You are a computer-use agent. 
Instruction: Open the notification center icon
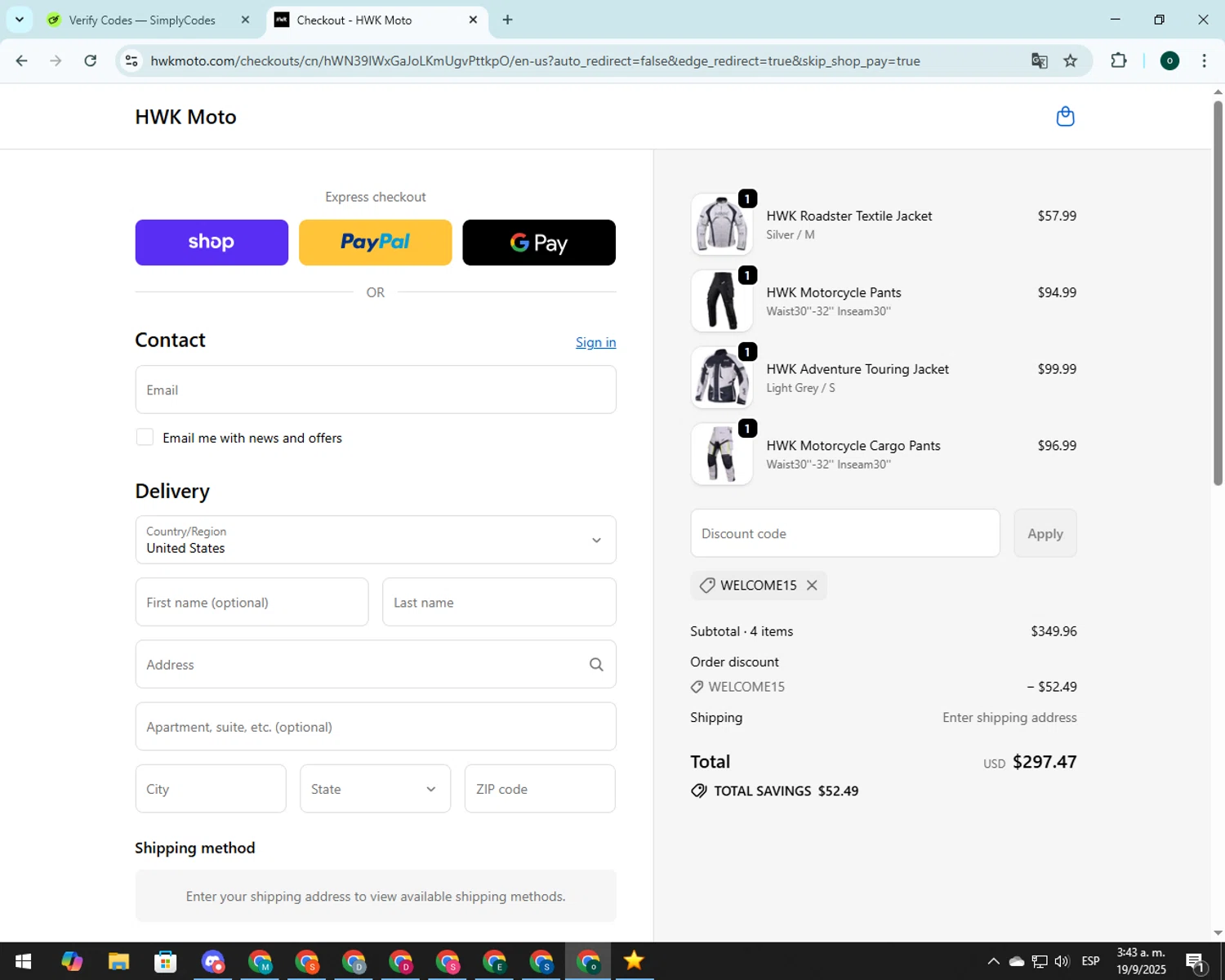point(1195,961)
